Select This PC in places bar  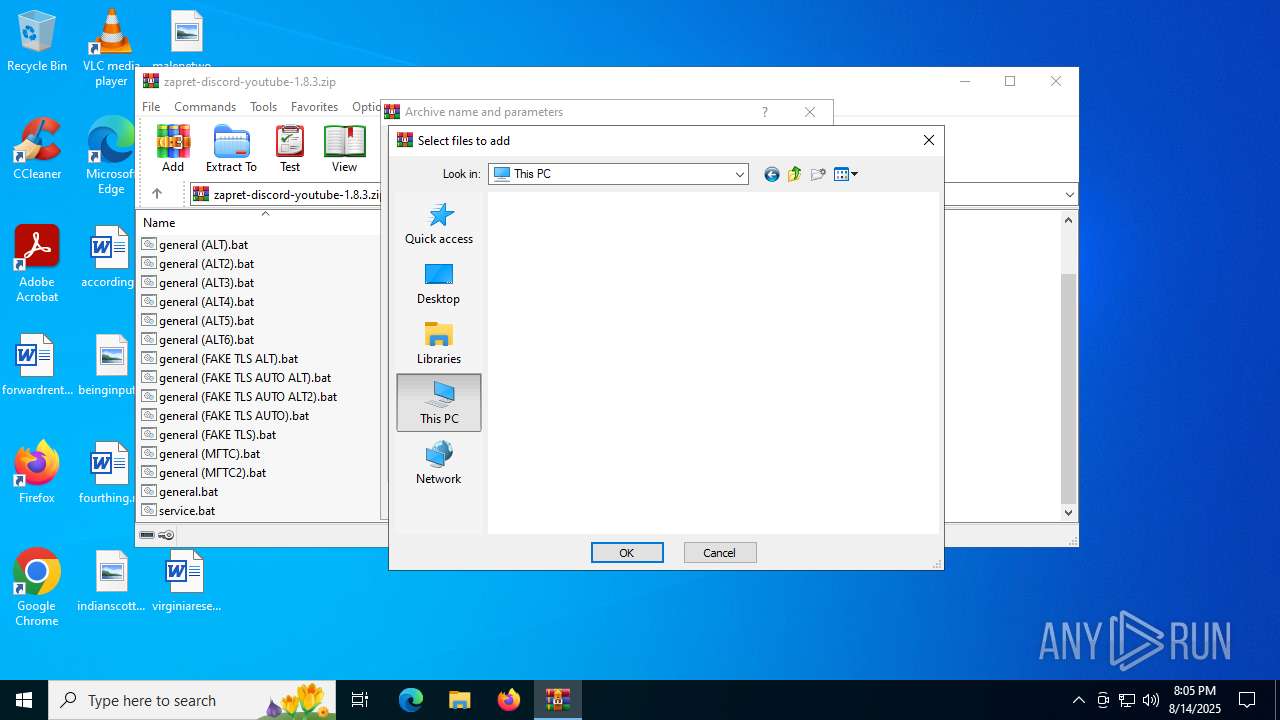(439, 403)
